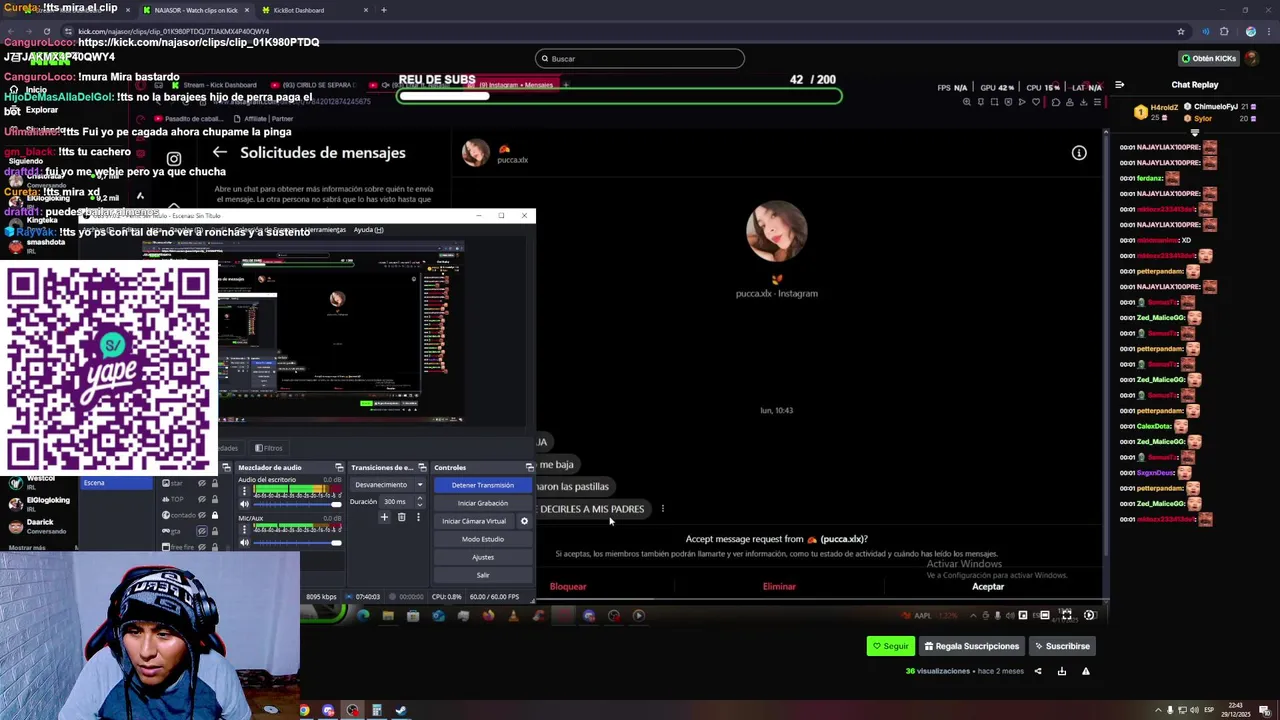Image resolution: width=1280 pixels, height=720 pixels.
Task: Click the Instagram logo icon
Action: (174, 158)
